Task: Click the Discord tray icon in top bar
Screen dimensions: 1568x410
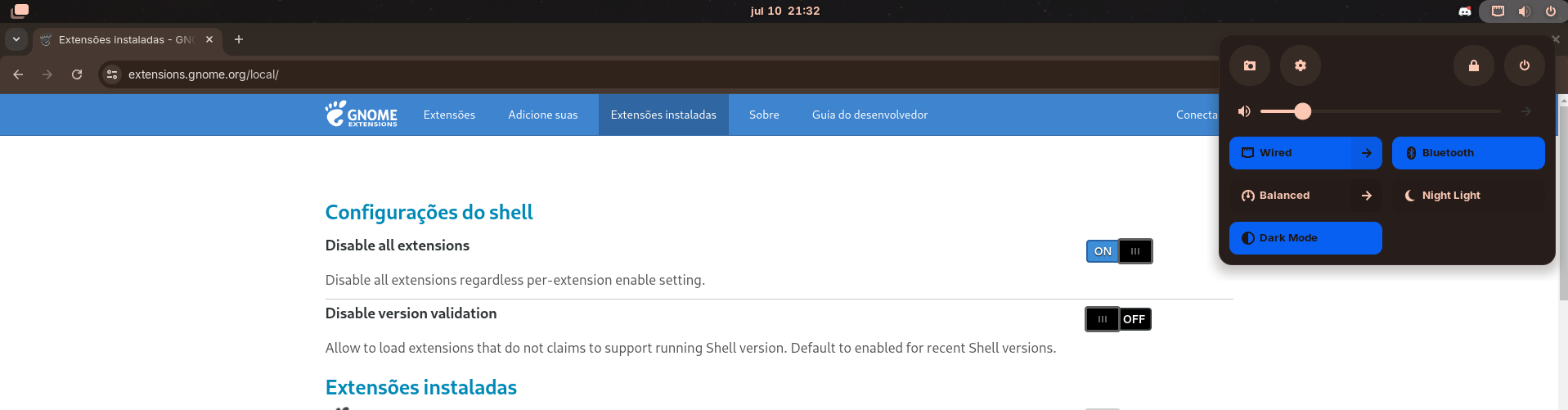Action: coord(1465,11)
